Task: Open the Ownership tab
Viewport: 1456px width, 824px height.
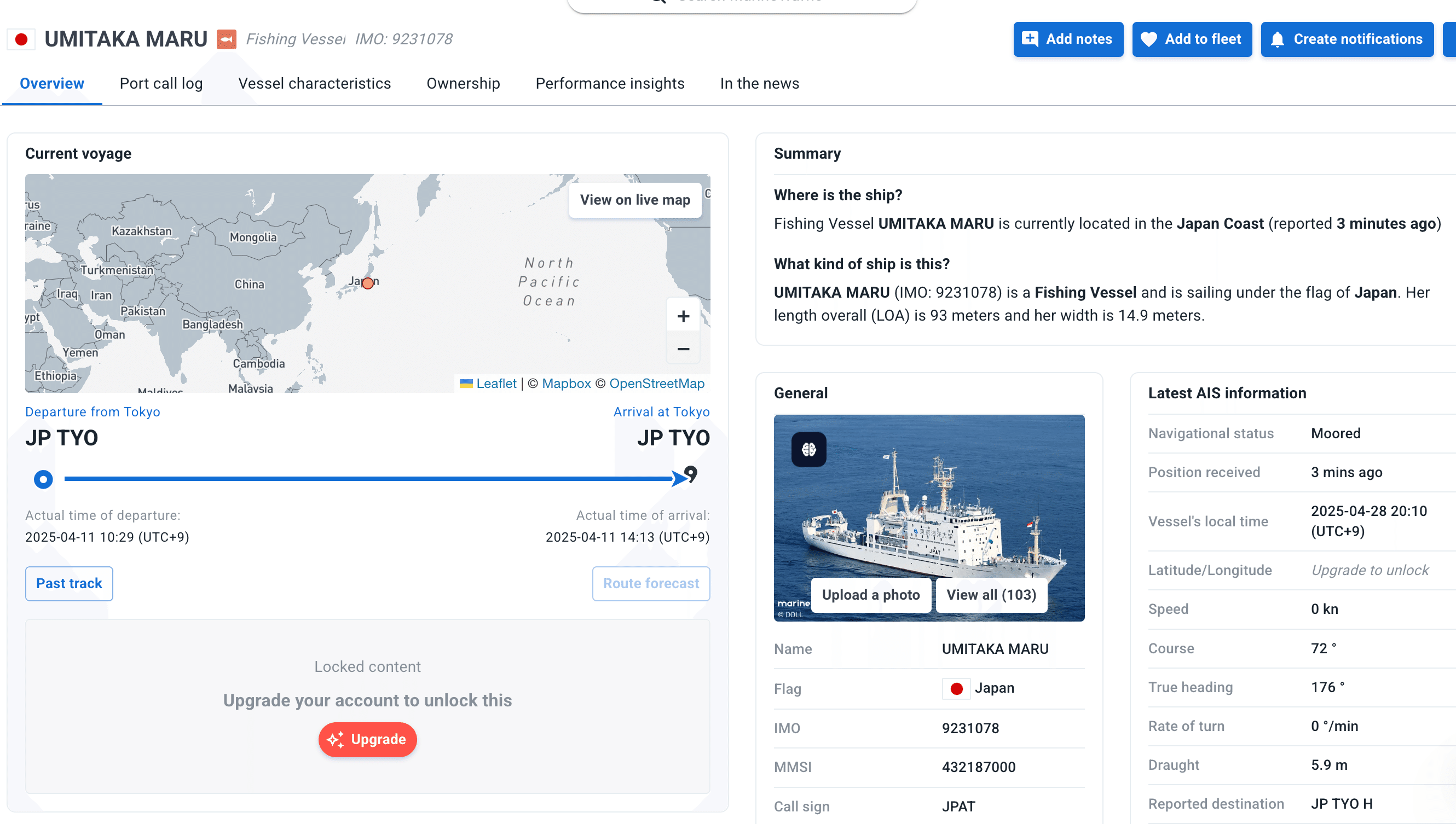Action: click(463, 84)
